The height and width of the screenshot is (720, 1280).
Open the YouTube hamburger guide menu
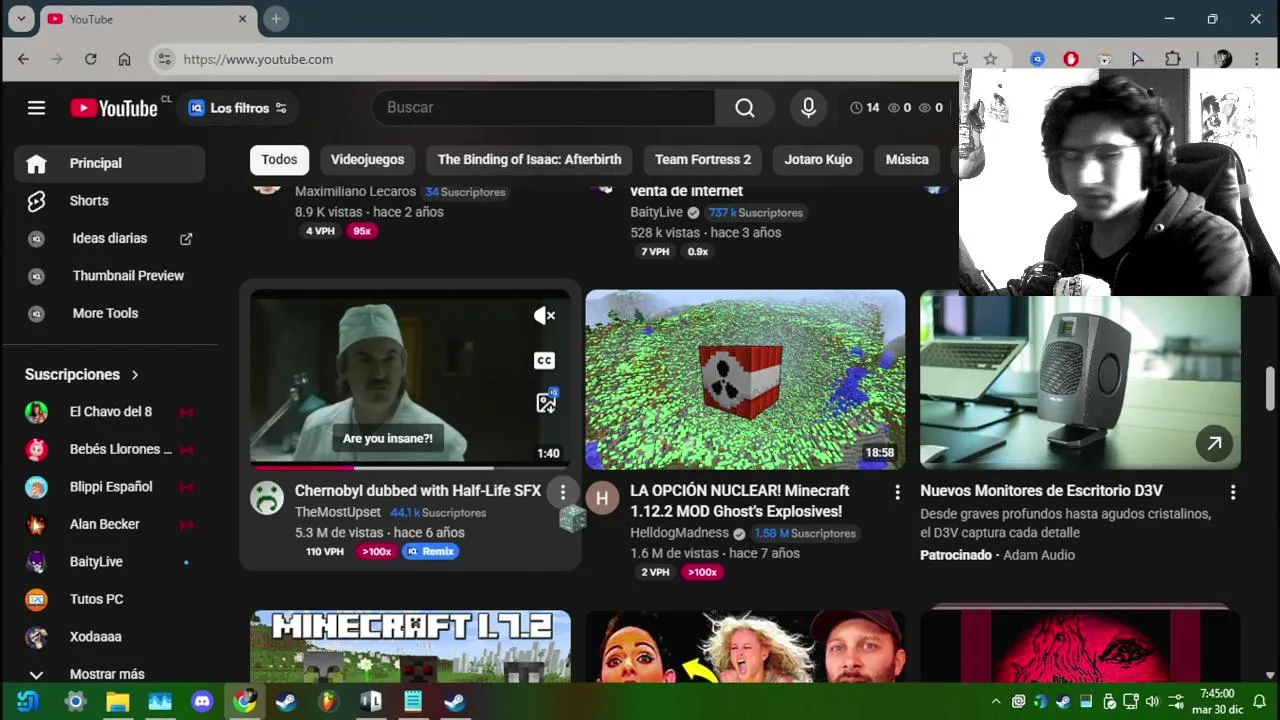coord(36,108)
